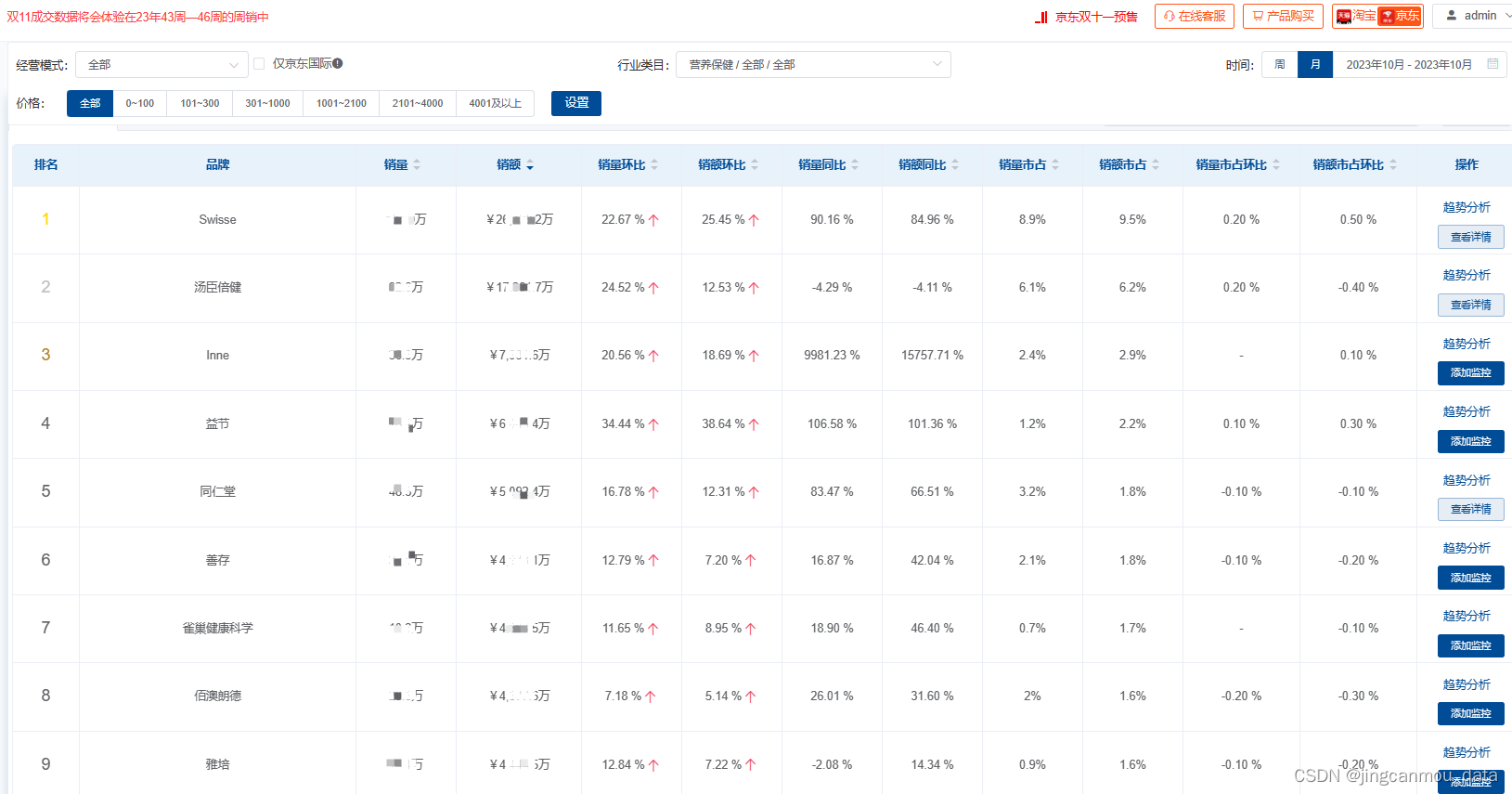Viewport: 1512px width, 794px height.
Task: Select the 全部 price filter tab
Action: tap(90, 103)
